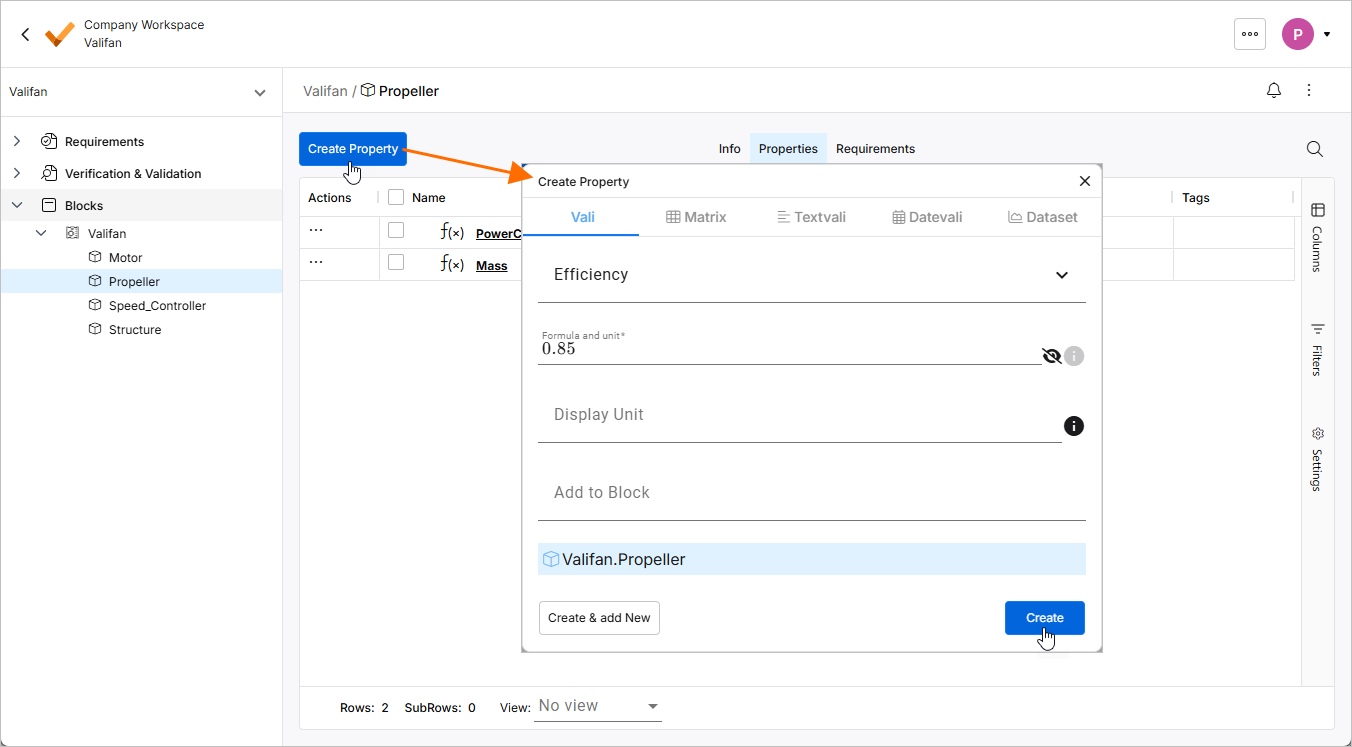Open the Settings gear side panel
This screenshot has height=747, width=1352.
1317,458
